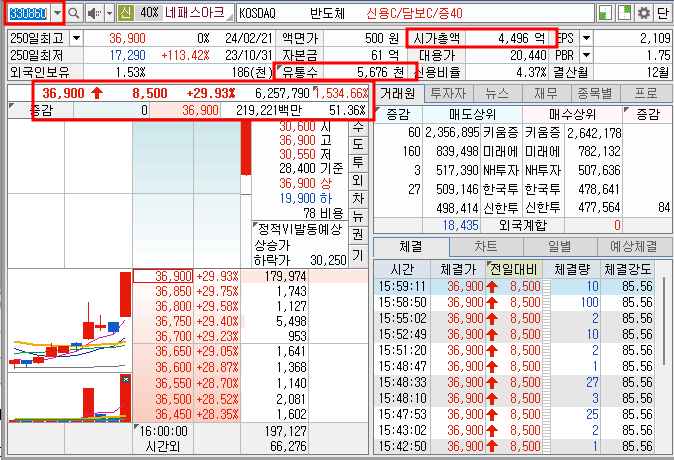Open the 재무 tab
The width and height of the screenshot is (674, 460).
pyautogui.click(x=546, y=93)
